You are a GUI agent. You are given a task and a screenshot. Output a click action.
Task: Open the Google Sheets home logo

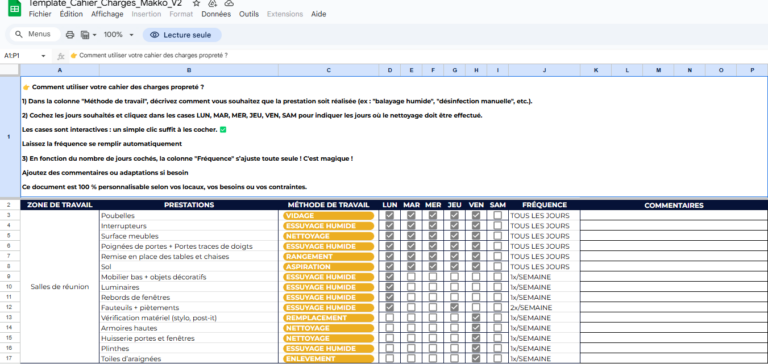[x=14, y=8]
